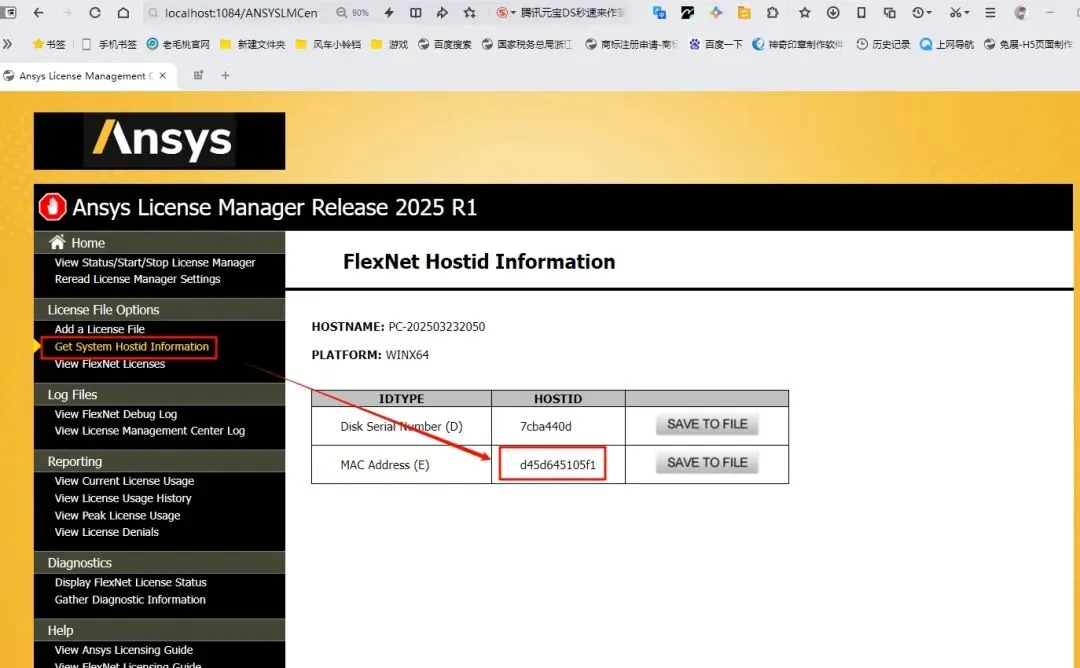Click the Sogou search engine icon
1080x668 pixels.
(502, 12)
